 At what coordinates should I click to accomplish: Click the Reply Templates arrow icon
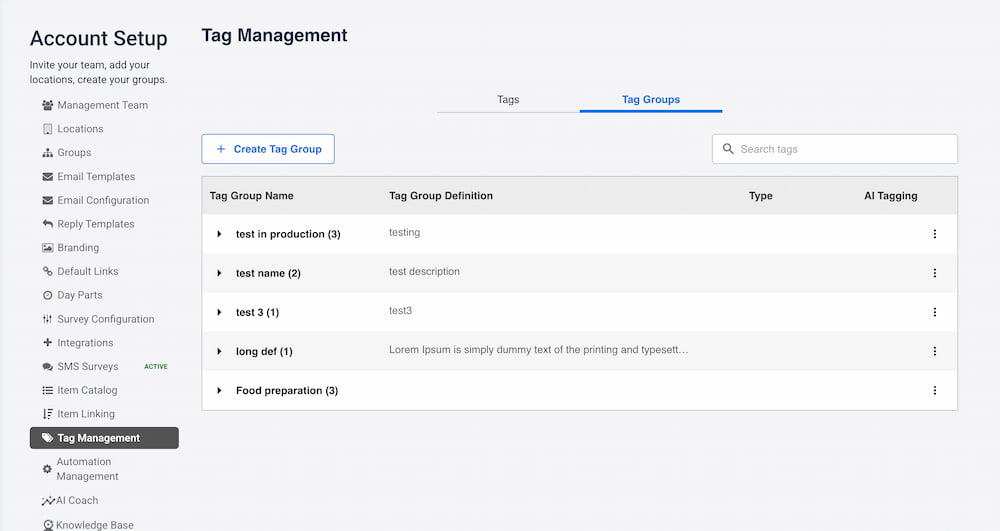pyautogui.click(x=47, y=224)
